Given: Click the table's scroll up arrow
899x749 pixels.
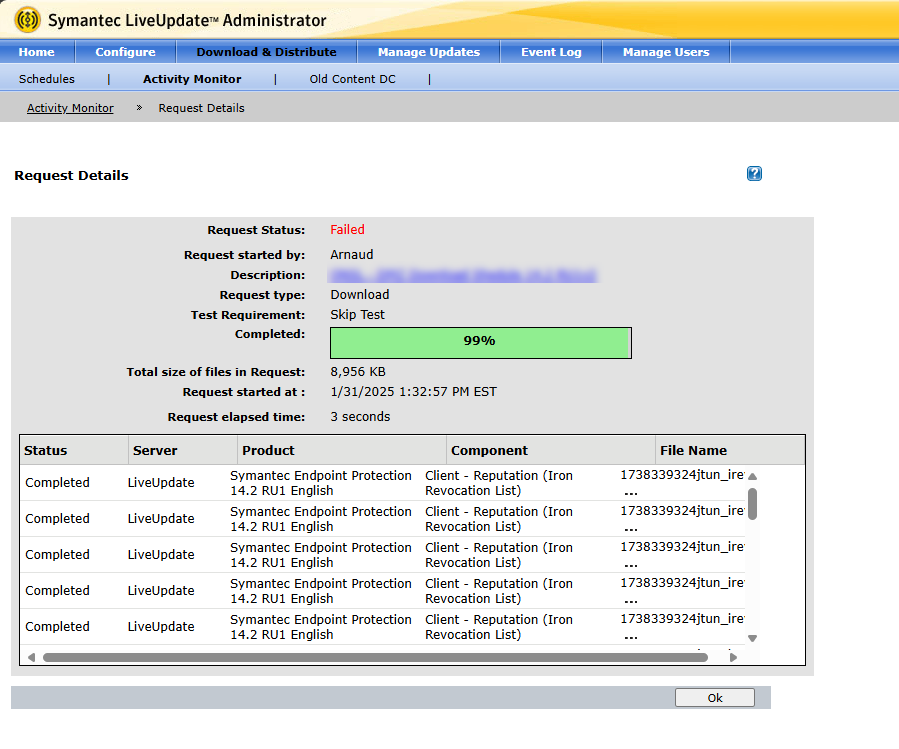Looking at the screenshot, I should [753, 476].
